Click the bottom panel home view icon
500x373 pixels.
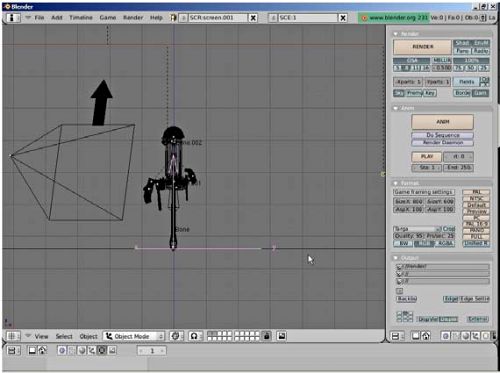[42, 350]
